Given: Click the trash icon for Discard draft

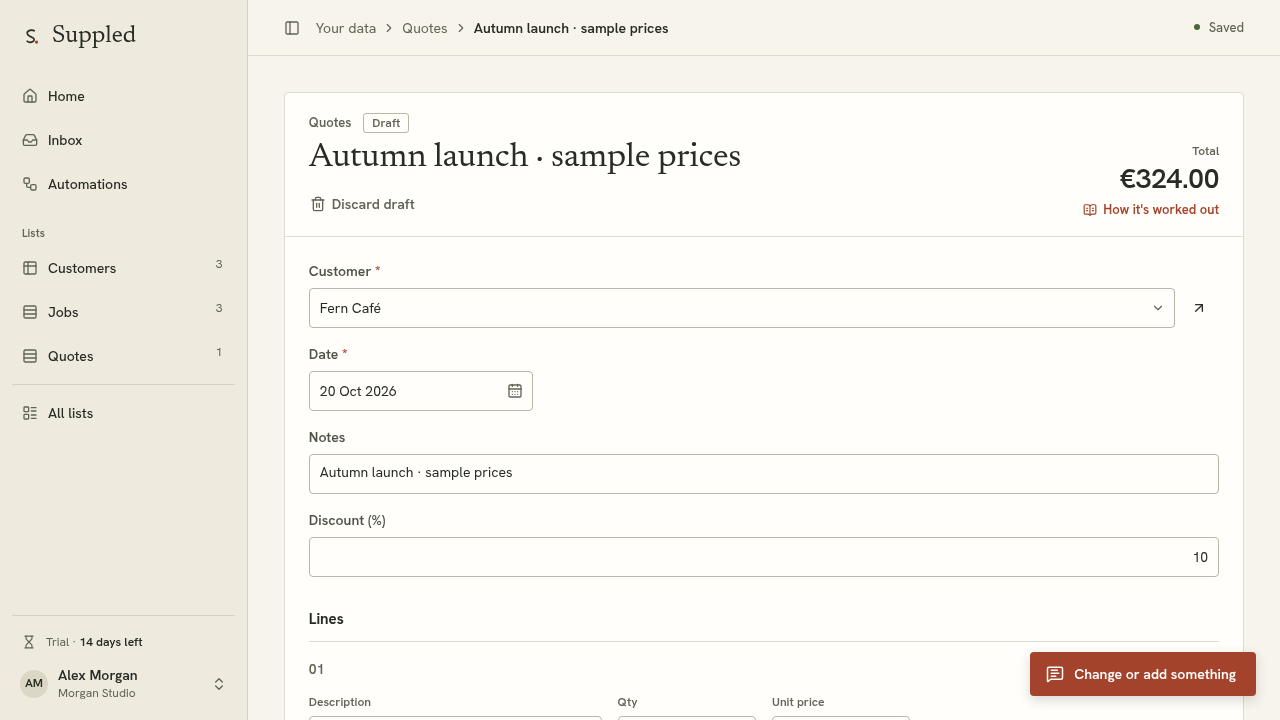Looking at the screenshot, I should point(318,204).
